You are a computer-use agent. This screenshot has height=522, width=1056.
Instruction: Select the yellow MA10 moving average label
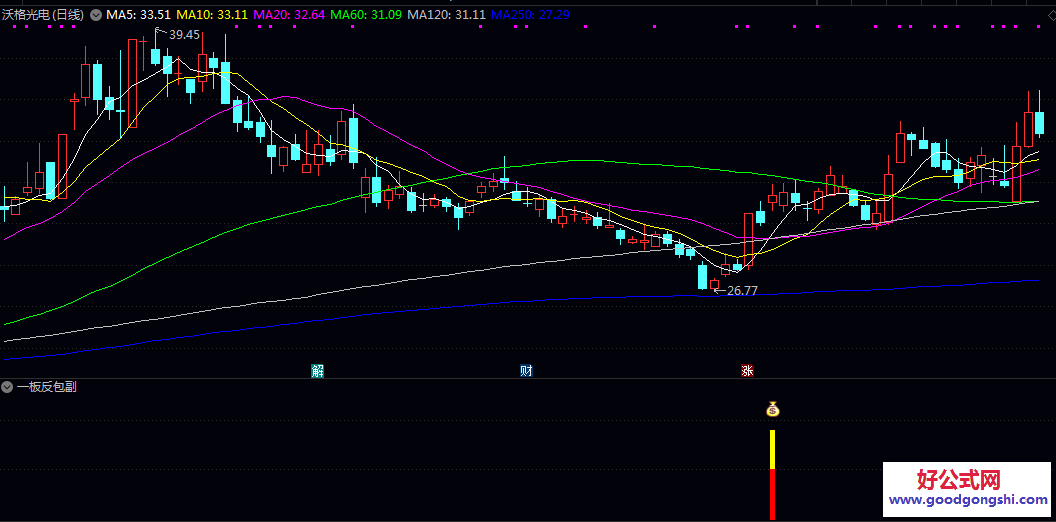tap(212, 15)
